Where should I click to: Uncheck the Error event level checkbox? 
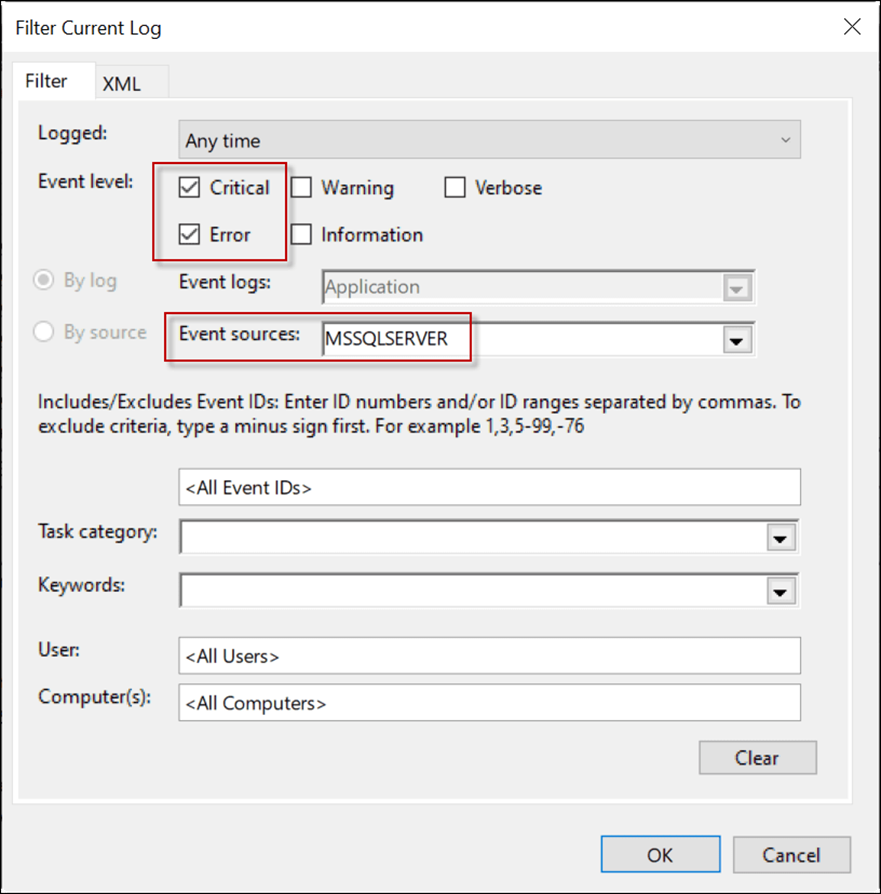tap(189, 235)
